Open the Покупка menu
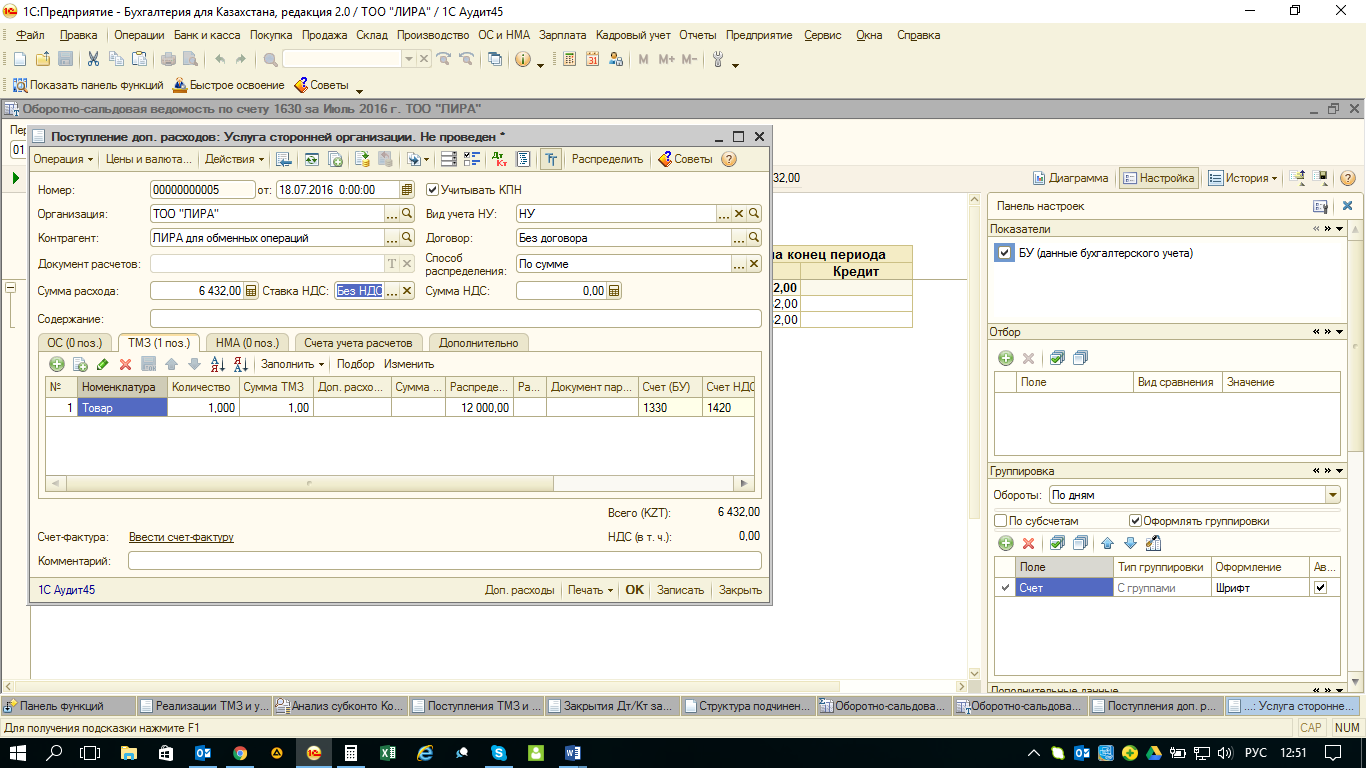 pos(271,35)
